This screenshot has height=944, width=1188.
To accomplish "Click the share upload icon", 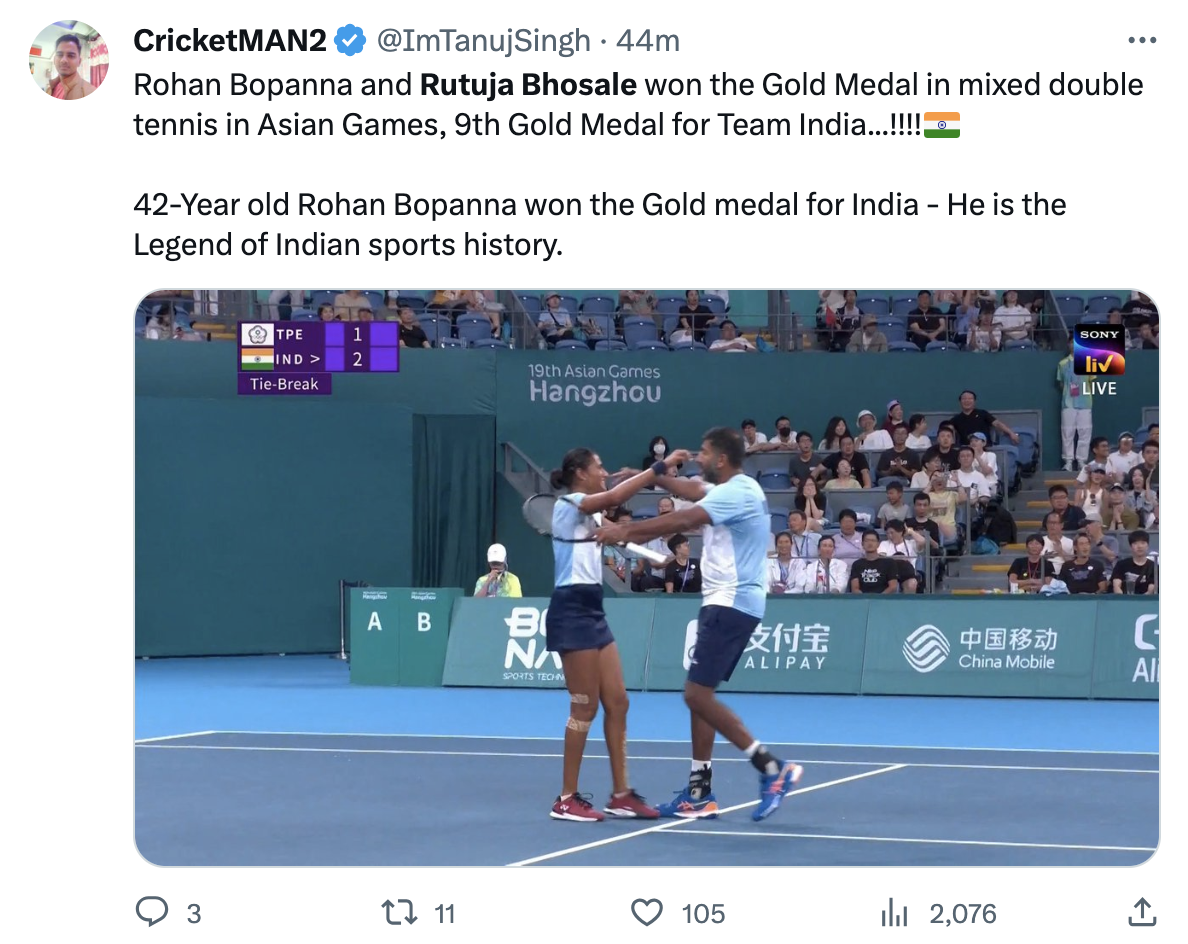I will [x=1142, y=911].
